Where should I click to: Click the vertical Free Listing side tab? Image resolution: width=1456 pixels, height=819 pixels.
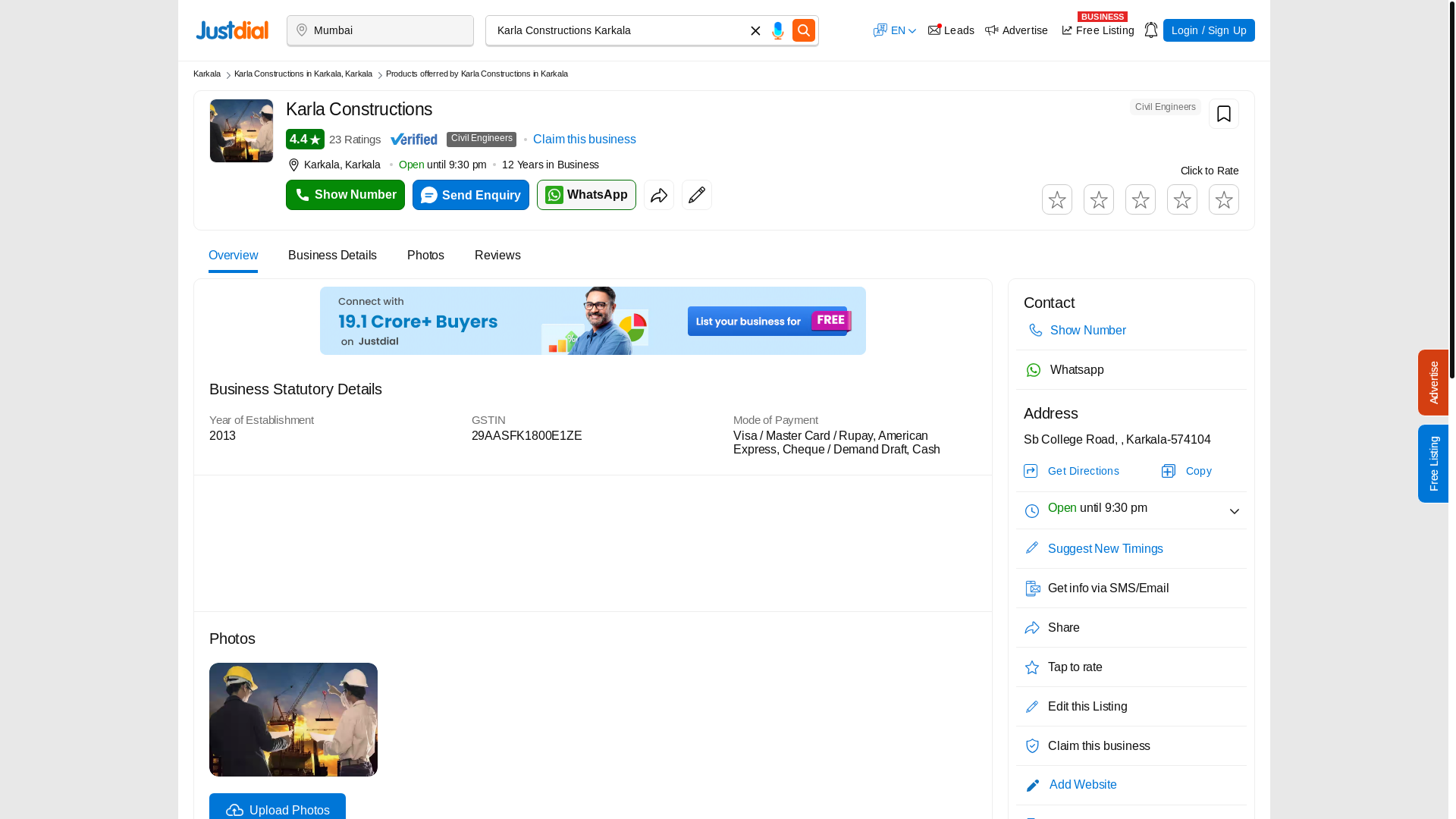(x=1433, y=463)
